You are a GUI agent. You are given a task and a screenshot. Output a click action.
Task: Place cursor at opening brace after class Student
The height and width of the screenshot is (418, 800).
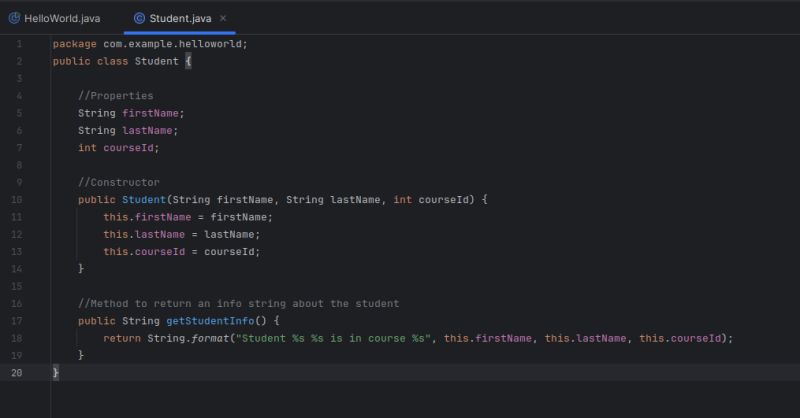pyautogui.click(x=188, y=61)
